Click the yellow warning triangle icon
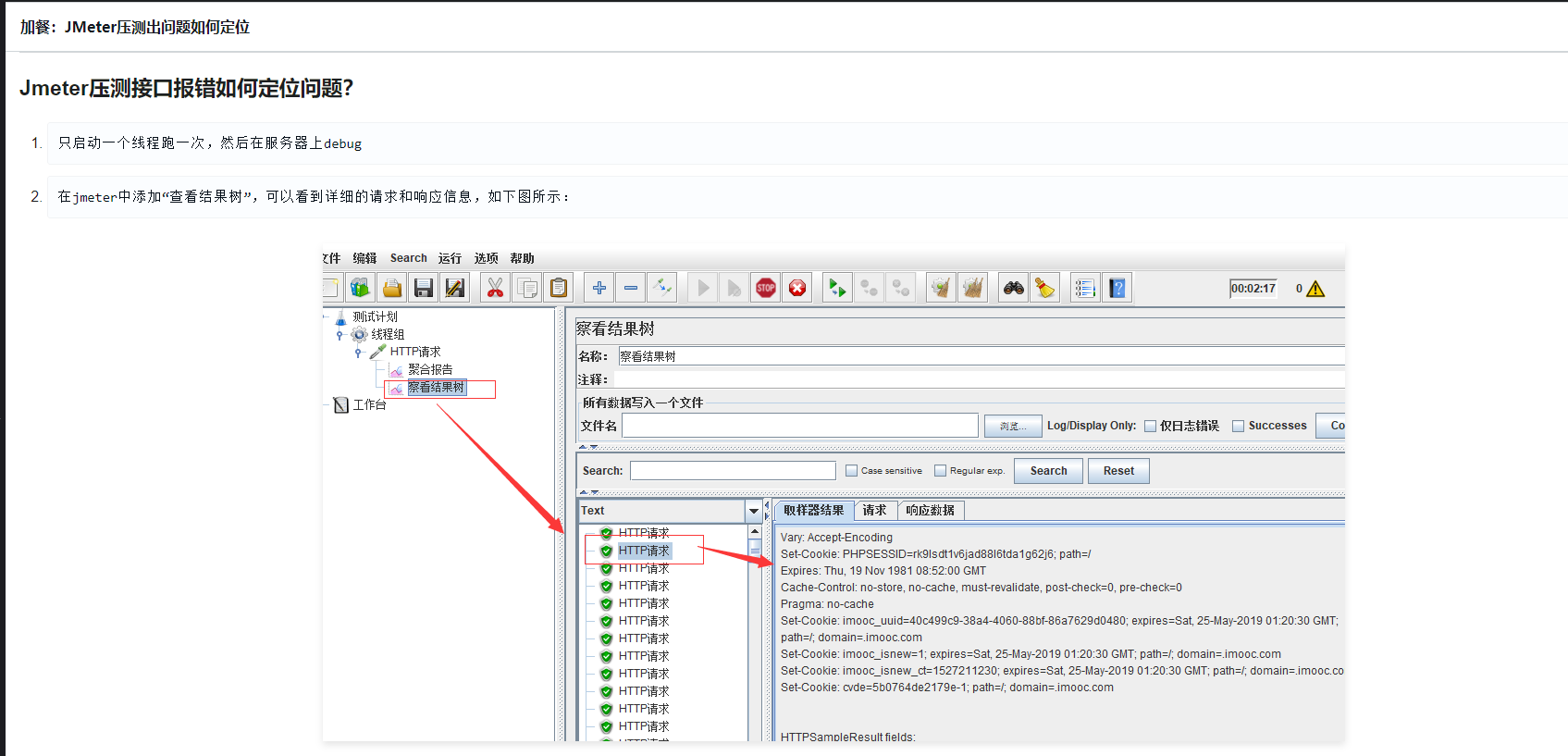Screen dimensions: 1568x756 (1315, 289)
